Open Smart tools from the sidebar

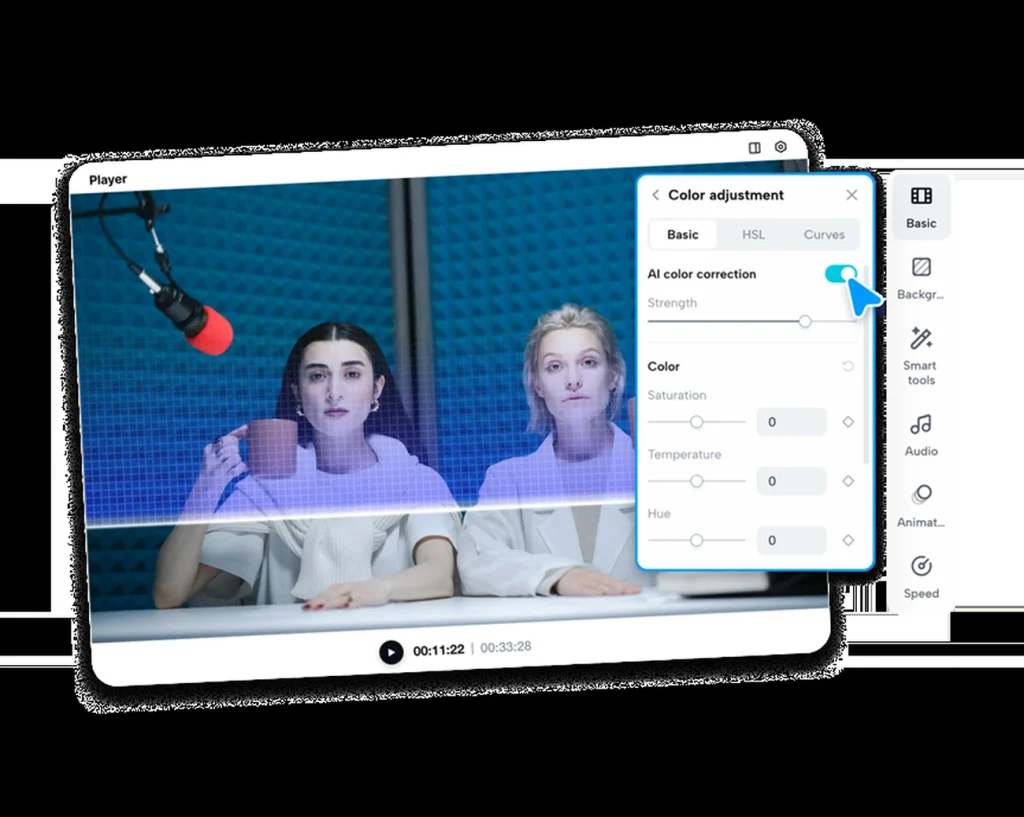pos(920,355)
